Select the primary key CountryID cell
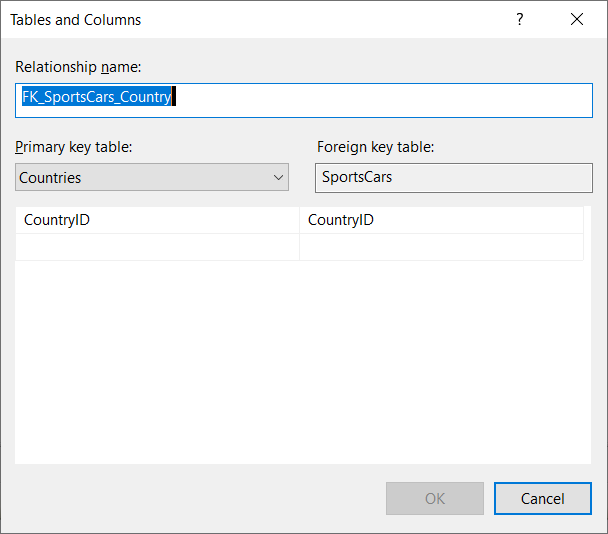 157,220
